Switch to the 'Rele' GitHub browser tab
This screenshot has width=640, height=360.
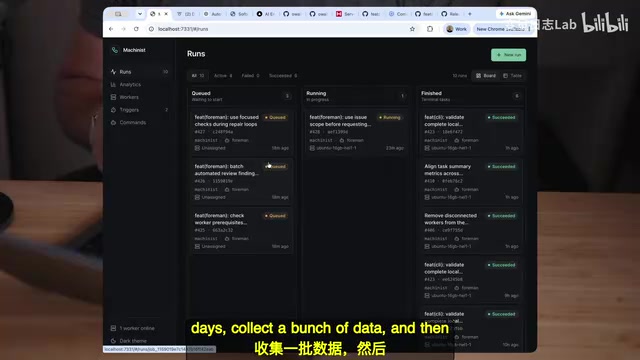(x=450, y=14)
